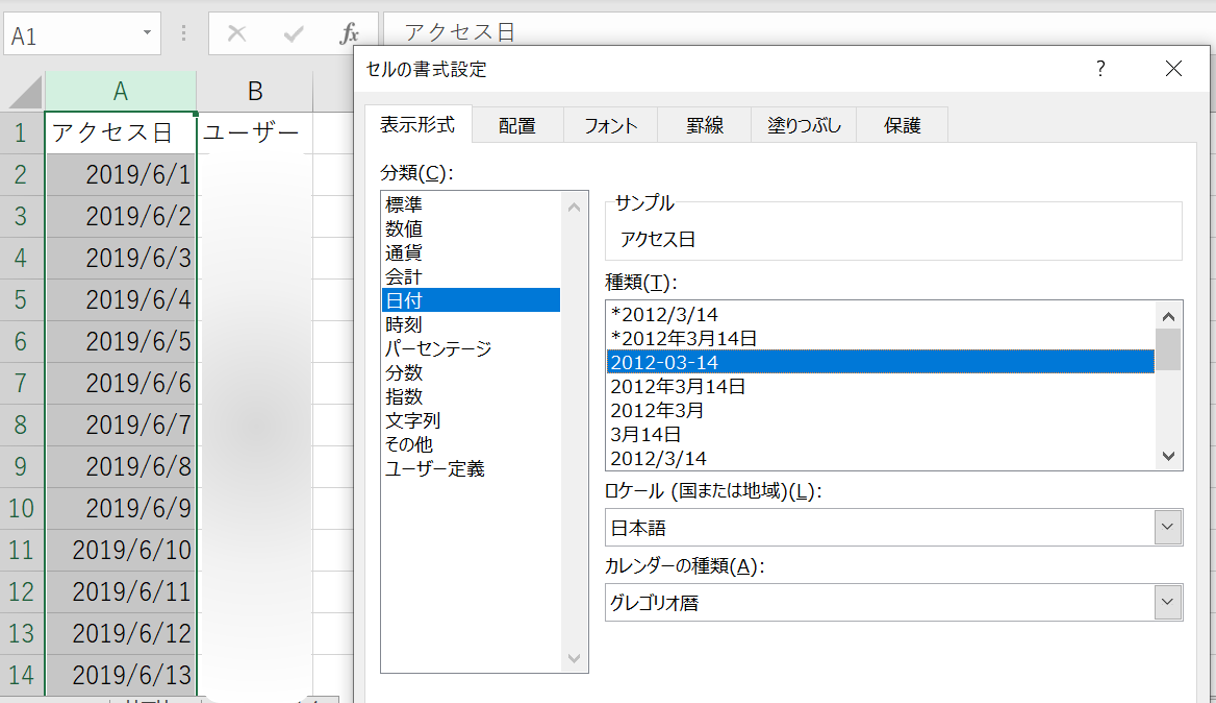
Task: Open the 塗りつぶし tab
Action: 804,126
